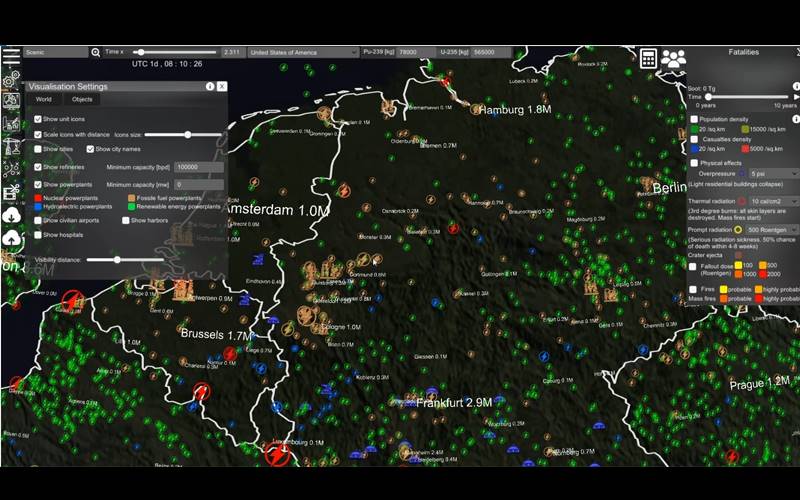The height and width of the screenshot is (500, 800).
Task: Click the cloud upload sidebar icon
Action: [12, 239]
